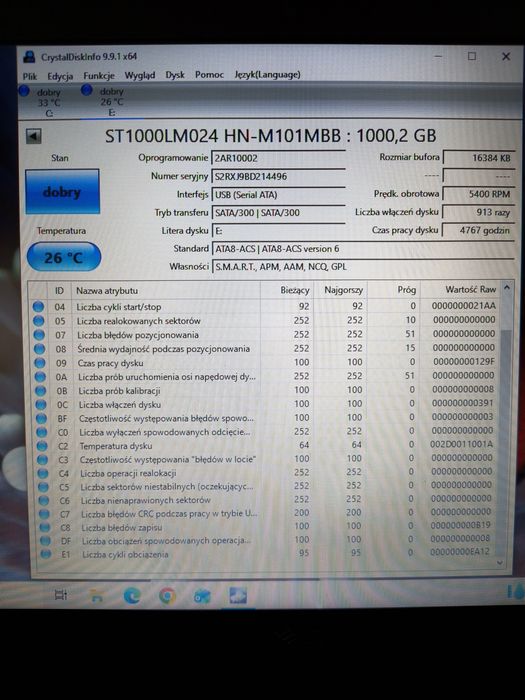Click the Oprogramowanie field 2AR10002

(278, 158)
